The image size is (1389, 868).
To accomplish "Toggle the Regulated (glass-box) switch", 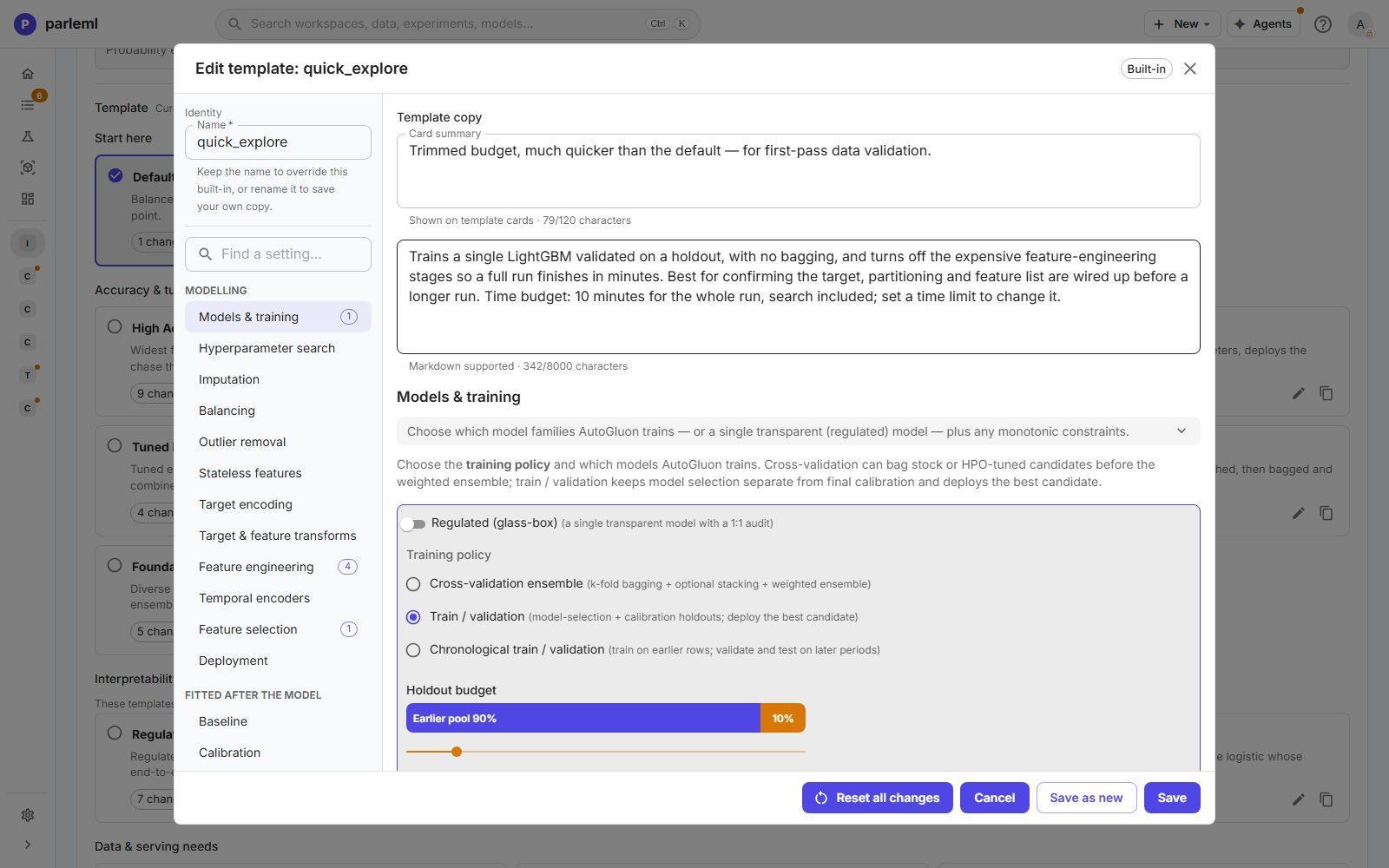I will pyautogui.click(x=413, y=523).
